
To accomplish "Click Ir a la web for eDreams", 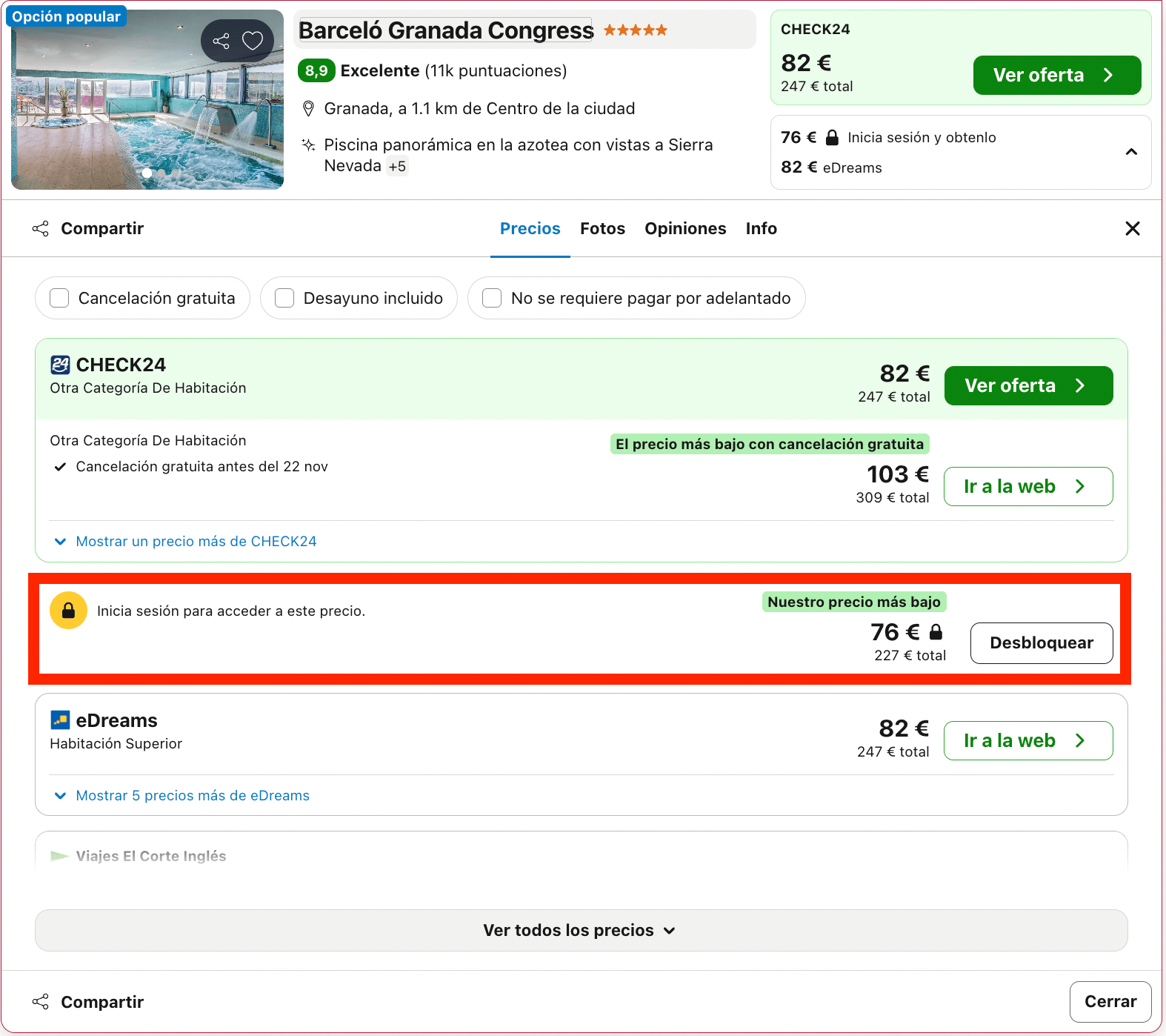I will tap(1028, 740).
